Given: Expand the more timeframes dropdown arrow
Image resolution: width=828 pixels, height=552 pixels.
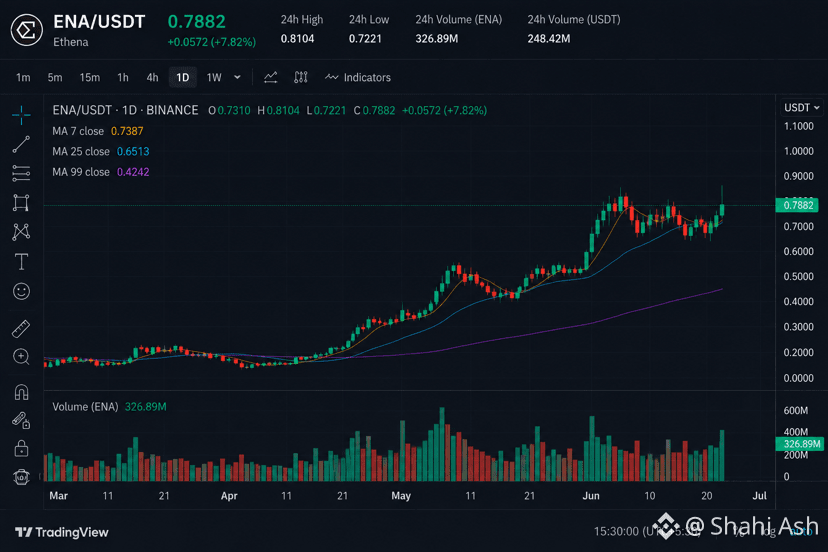Looking at the screenshot, I should click(x=238, y=77).
